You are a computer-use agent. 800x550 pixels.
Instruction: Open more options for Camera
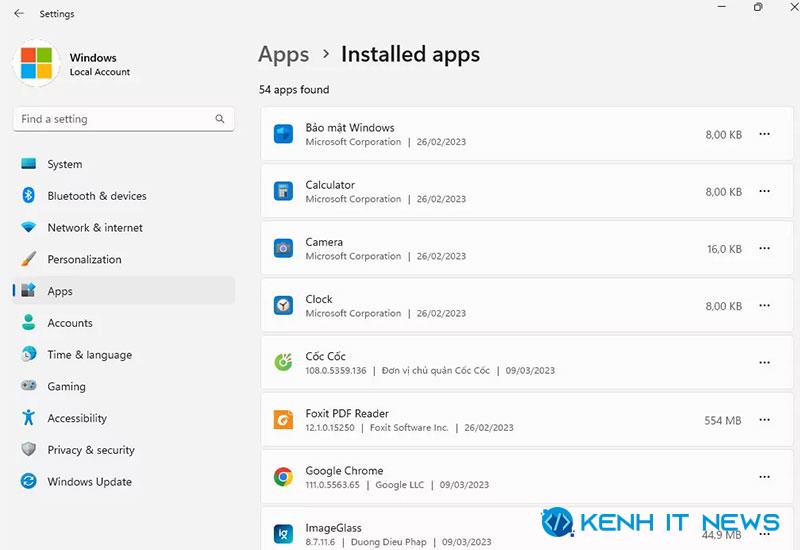coord(764,248)
